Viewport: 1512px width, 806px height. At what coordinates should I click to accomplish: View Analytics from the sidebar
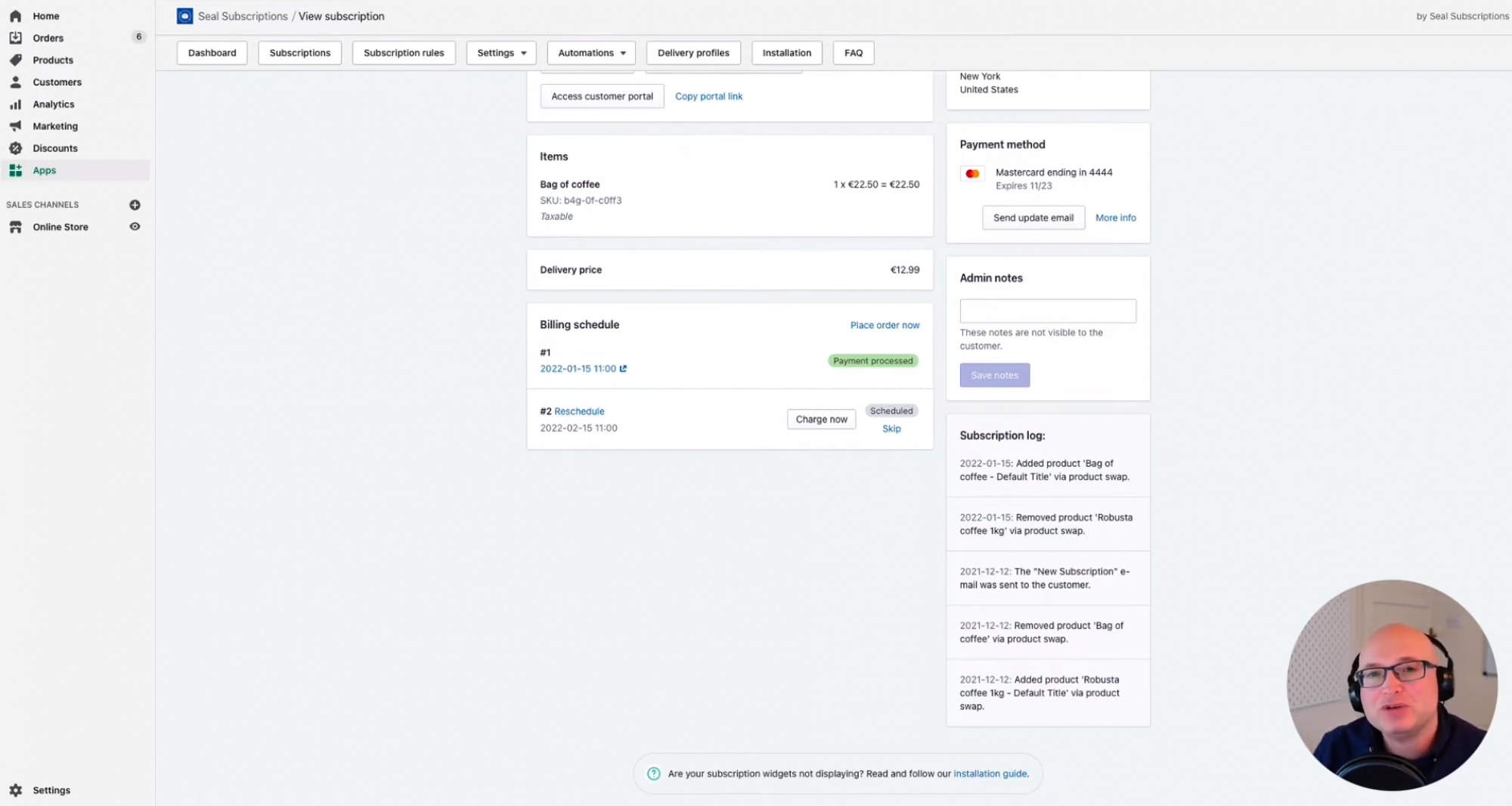[x=53, y=104]
